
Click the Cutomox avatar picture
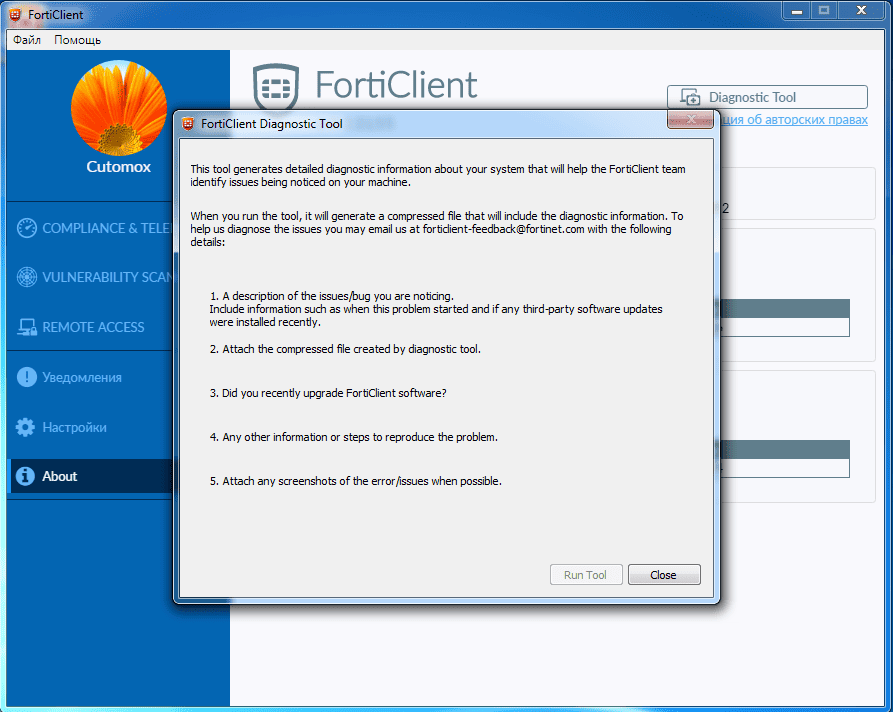[x=118, y=108]
